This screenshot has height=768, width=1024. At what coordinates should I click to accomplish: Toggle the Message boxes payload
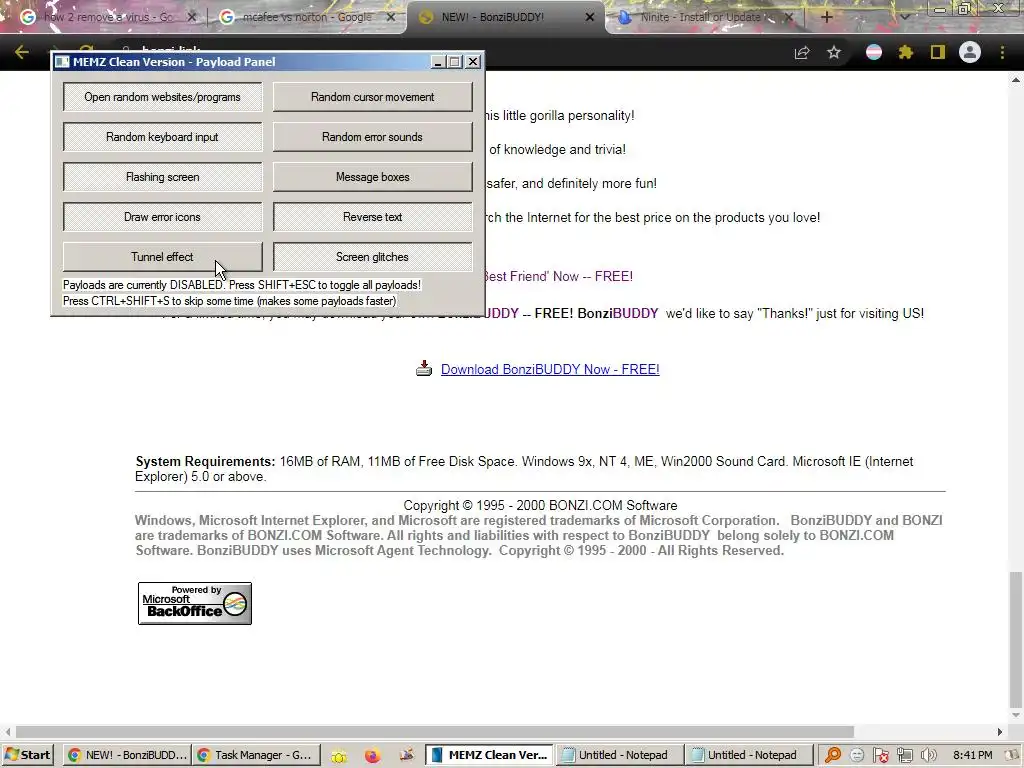[x=372, y=177]
